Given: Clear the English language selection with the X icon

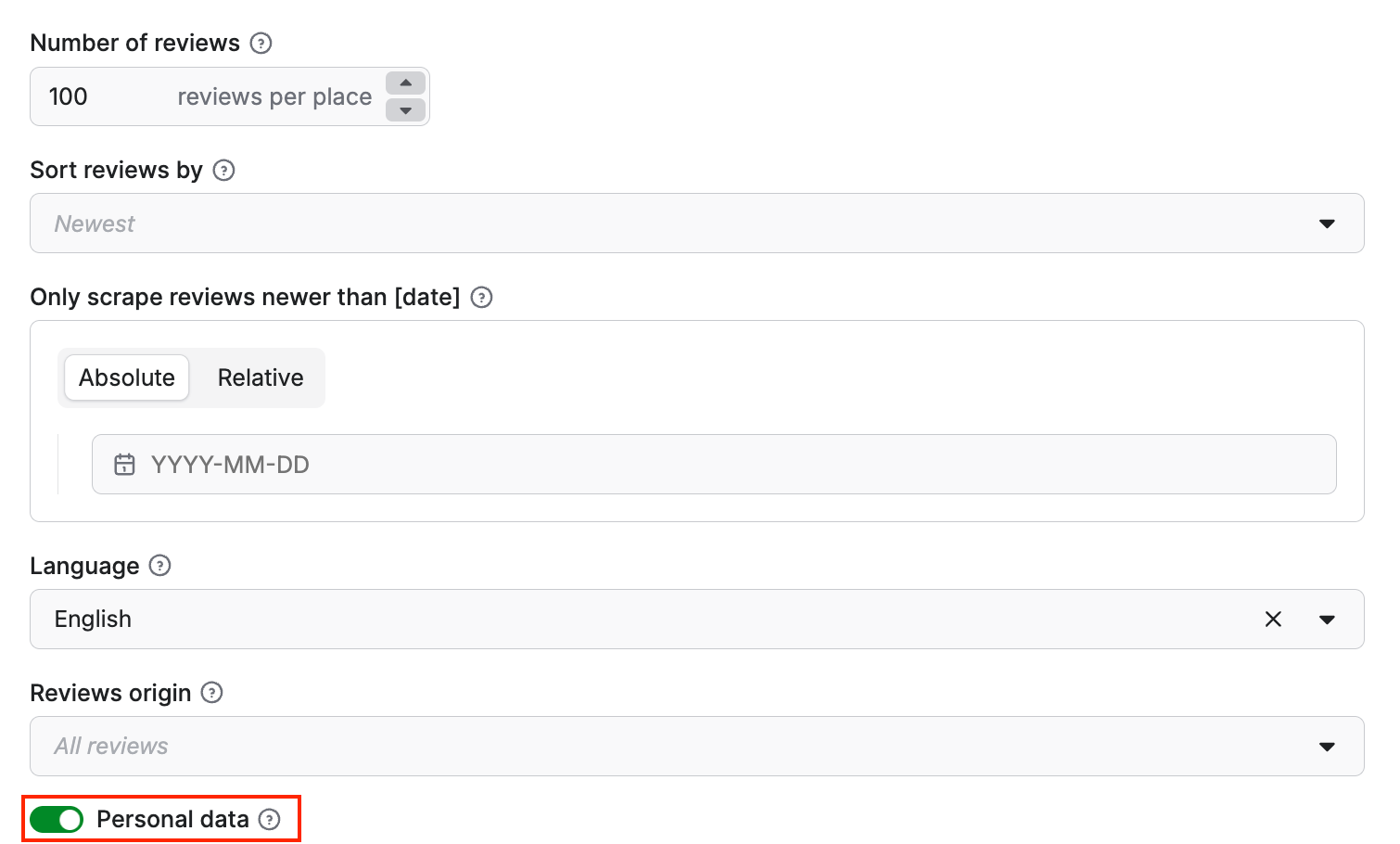Looking at the screenshot, I should (1273, 619).
